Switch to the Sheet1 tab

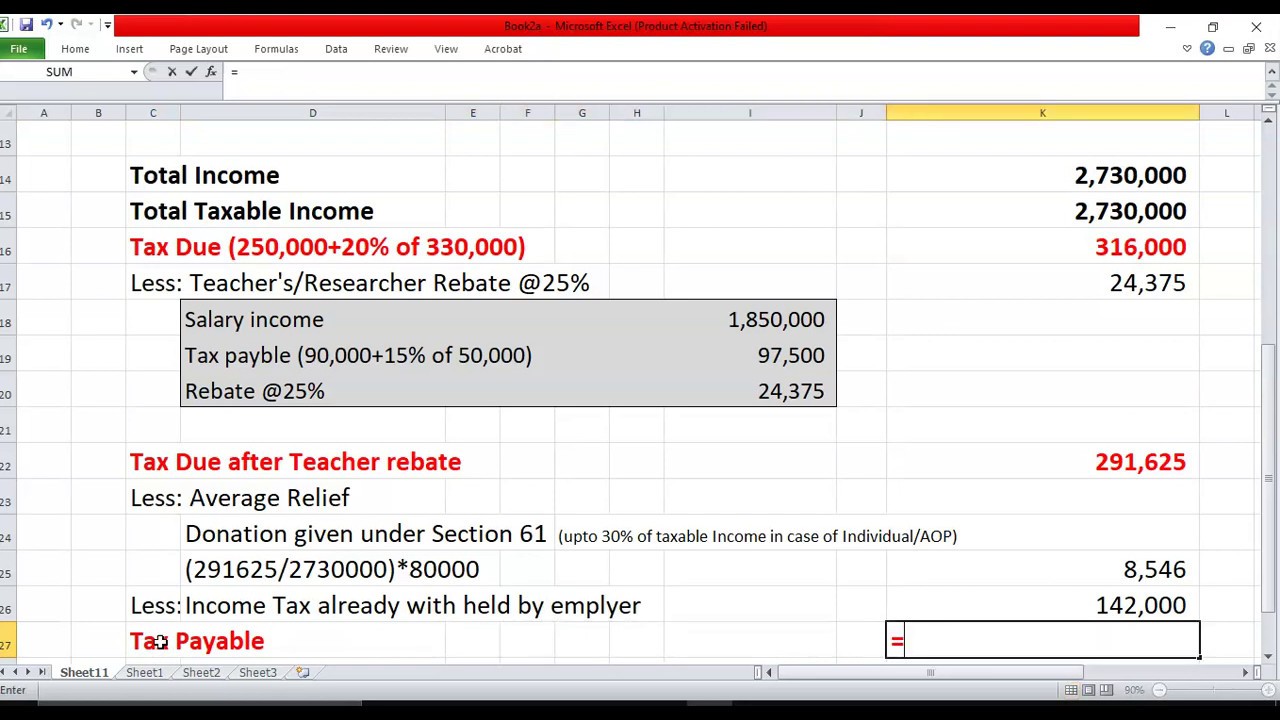[144, 673]
